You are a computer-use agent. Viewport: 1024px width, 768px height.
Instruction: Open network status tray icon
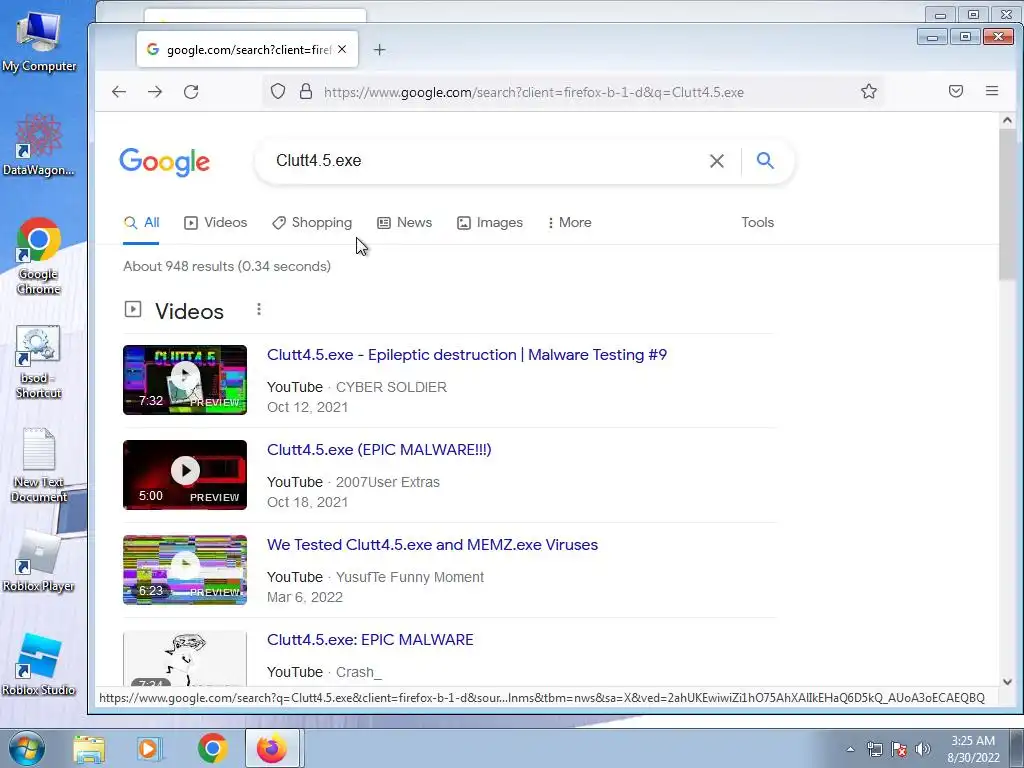(x=874, y=749)
